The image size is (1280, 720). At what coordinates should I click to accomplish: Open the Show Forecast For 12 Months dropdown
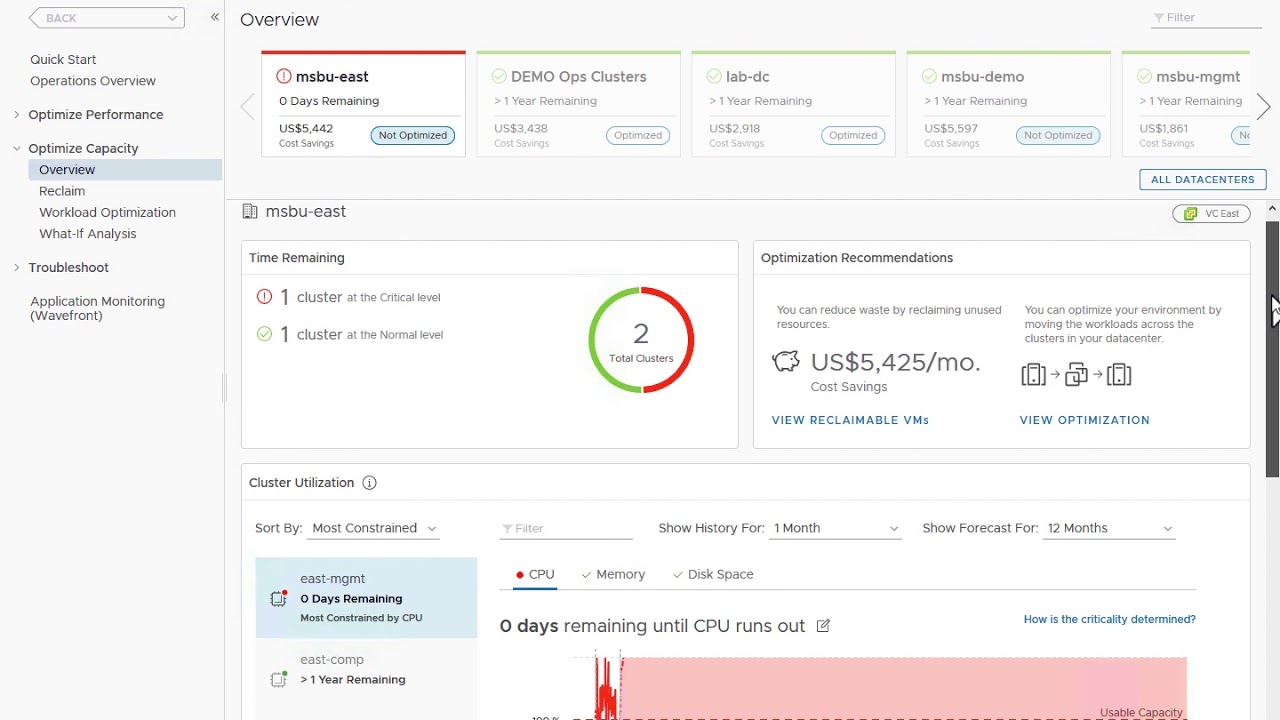pyautogui.click(x=1107, y=528)
